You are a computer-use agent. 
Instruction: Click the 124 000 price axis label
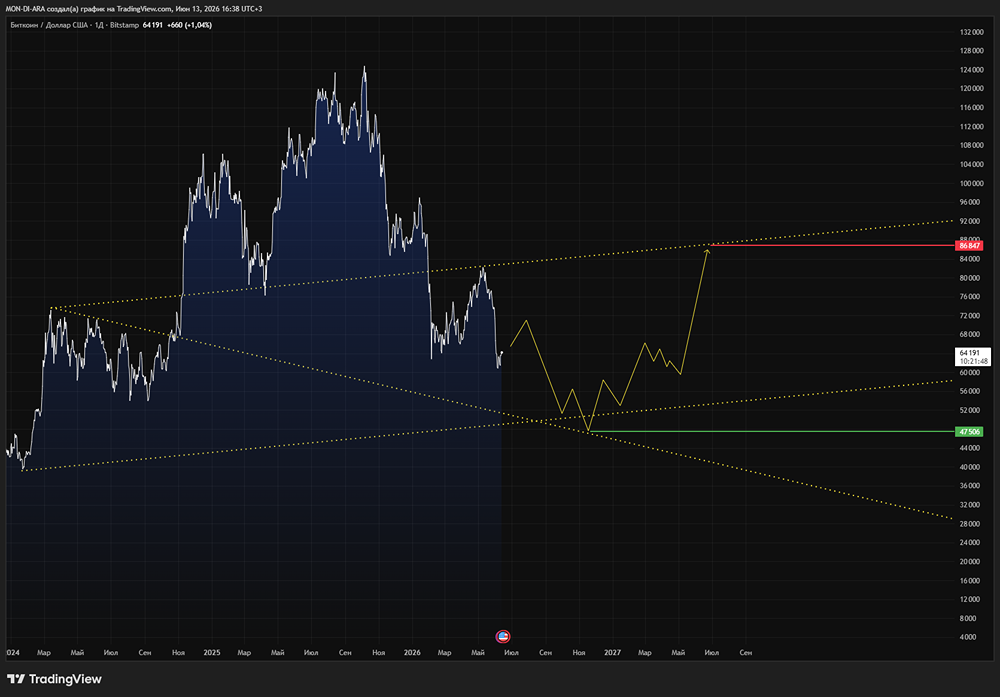click(971, 70)
